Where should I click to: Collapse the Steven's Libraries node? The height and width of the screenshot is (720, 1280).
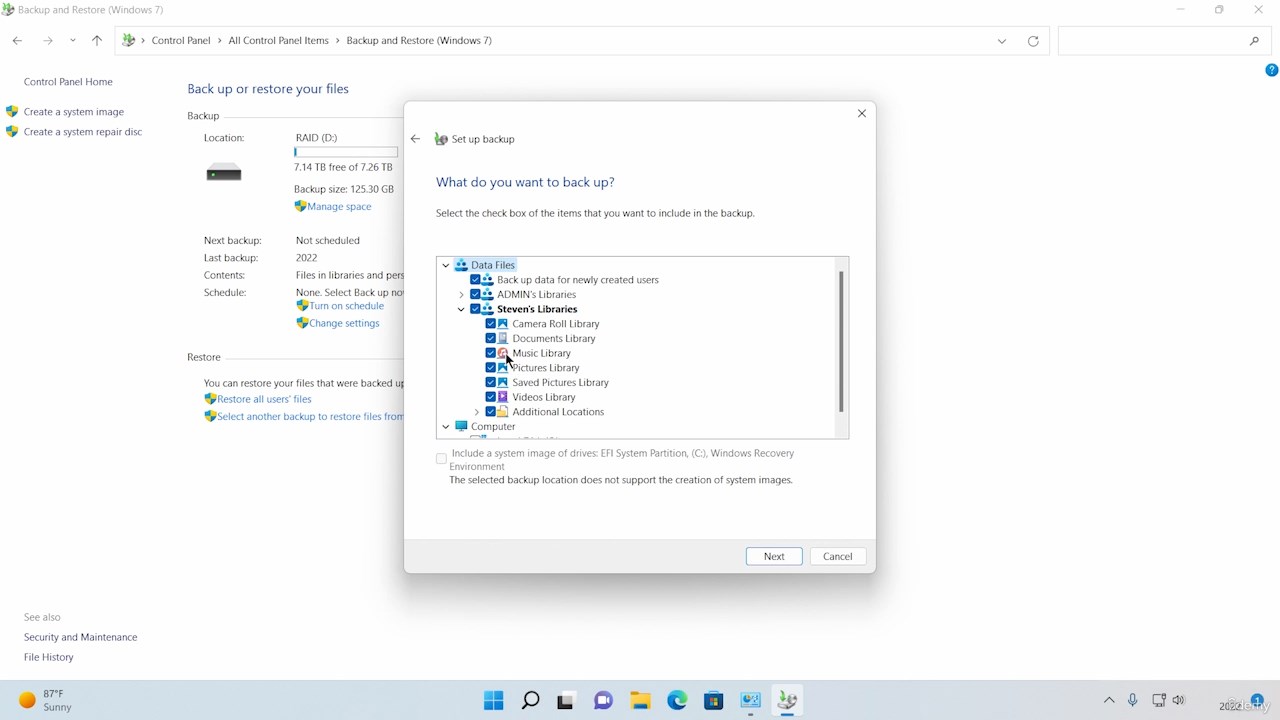(x=461, y=309)
